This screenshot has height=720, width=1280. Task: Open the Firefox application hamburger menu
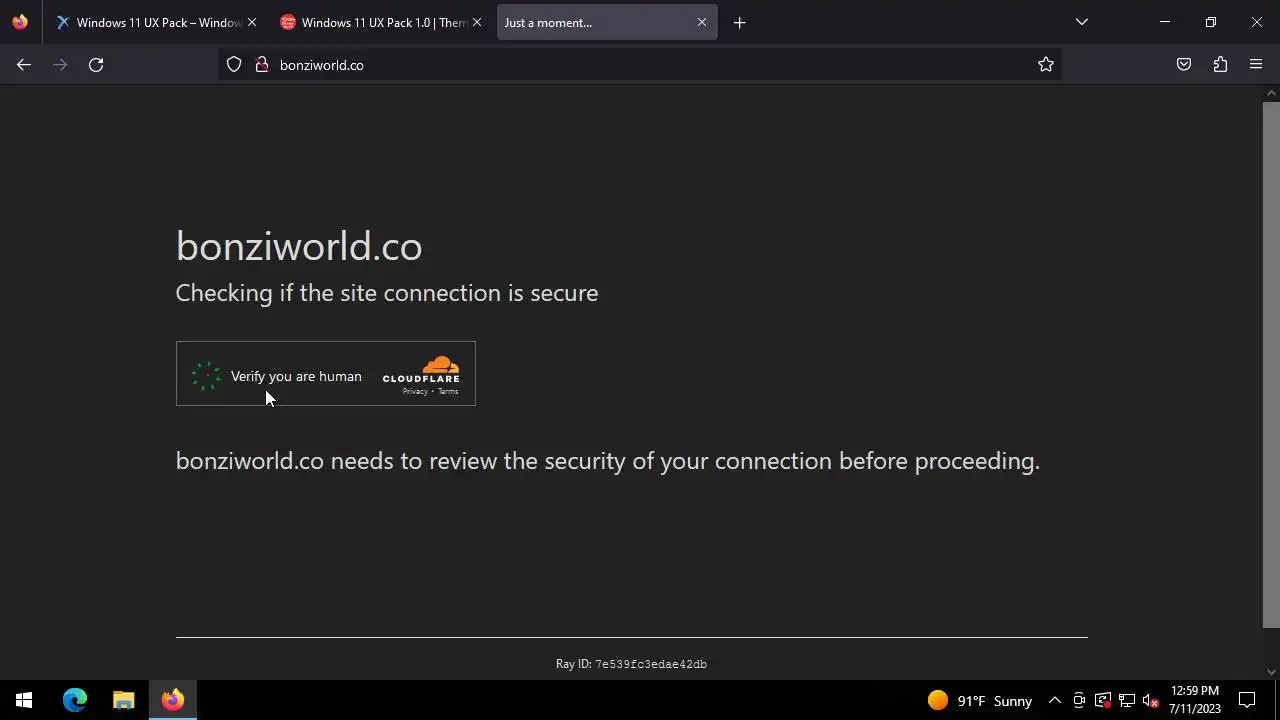click(1256, 65)
